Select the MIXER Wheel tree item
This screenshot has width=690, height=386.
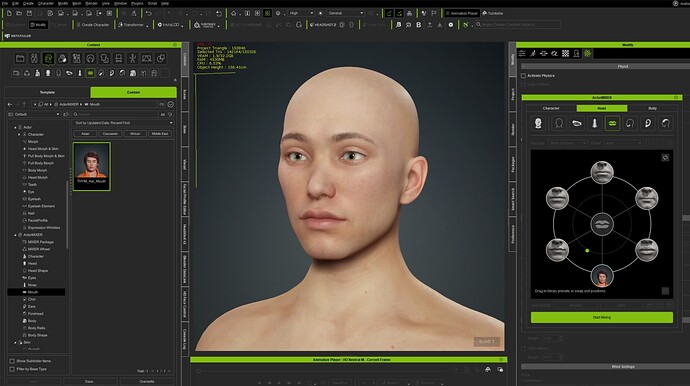tap(39, 249)
